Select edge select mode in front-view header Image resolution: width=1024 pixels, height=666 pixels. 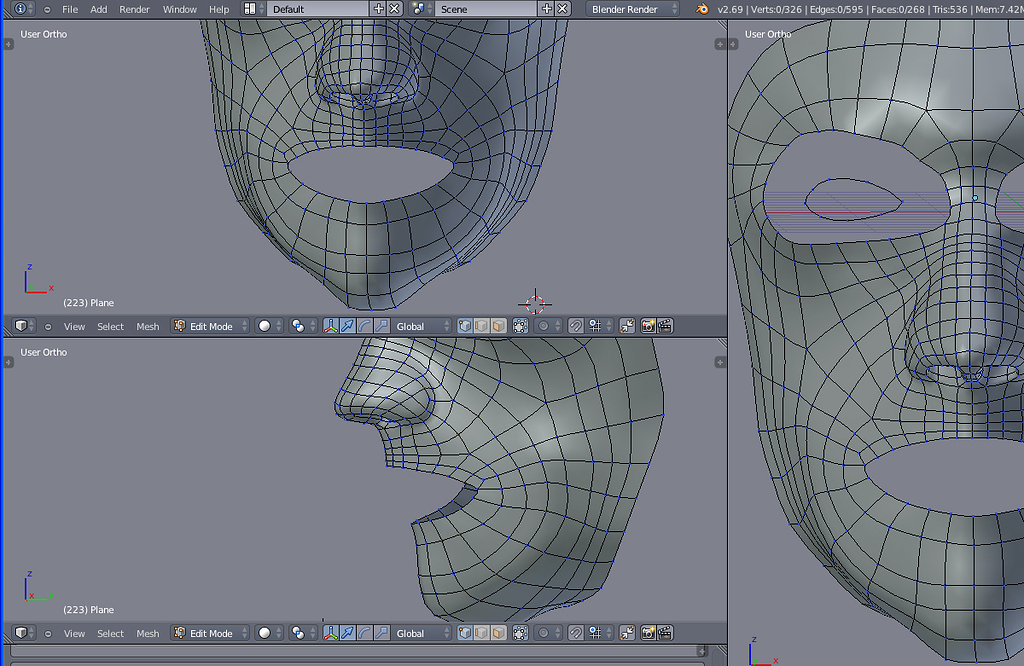click(482, 326)
